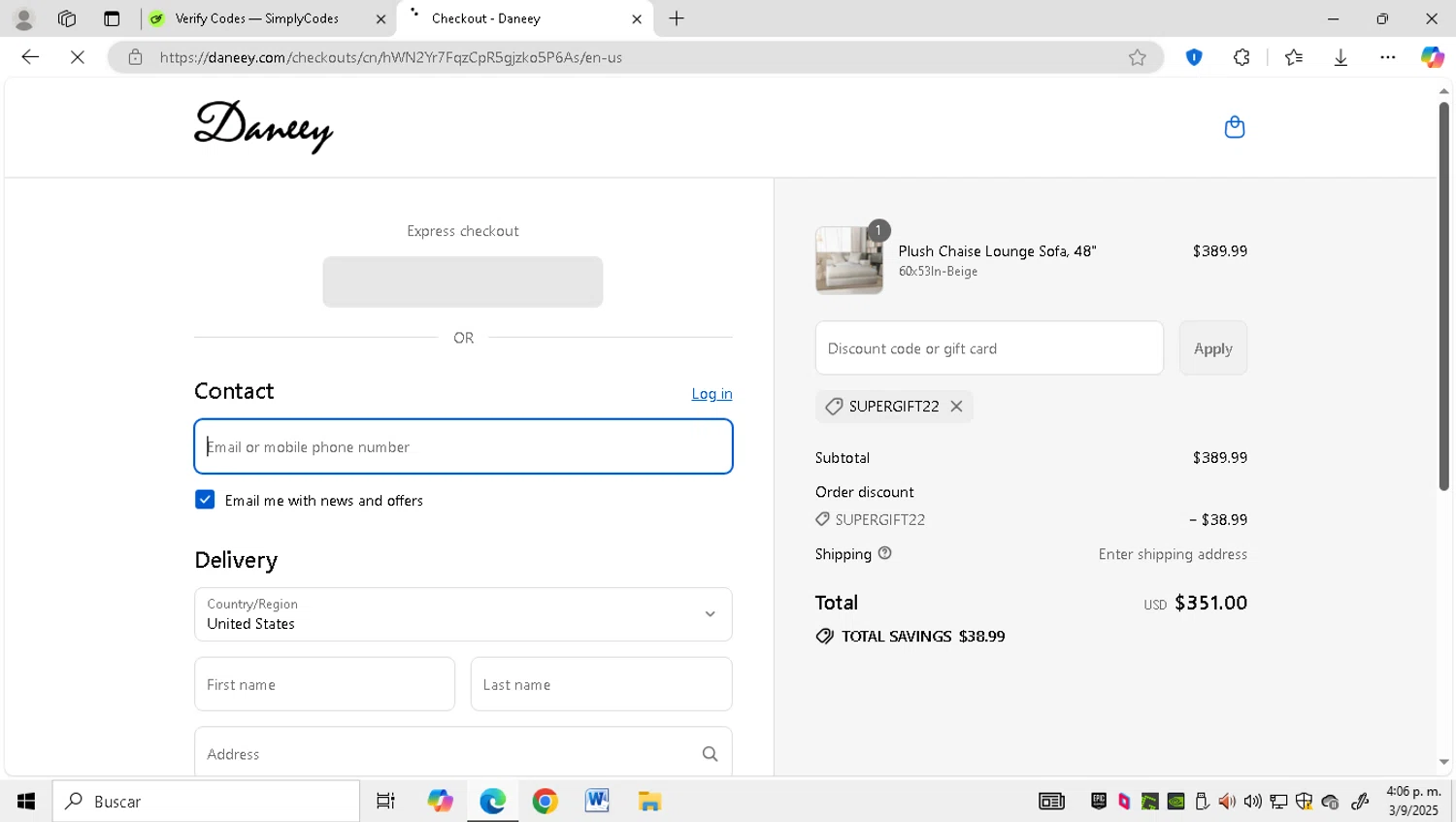This screenshot has width=1456, height=822.
Task: Click the Buscar taskbar search box
Action: (x=206, y=802)
